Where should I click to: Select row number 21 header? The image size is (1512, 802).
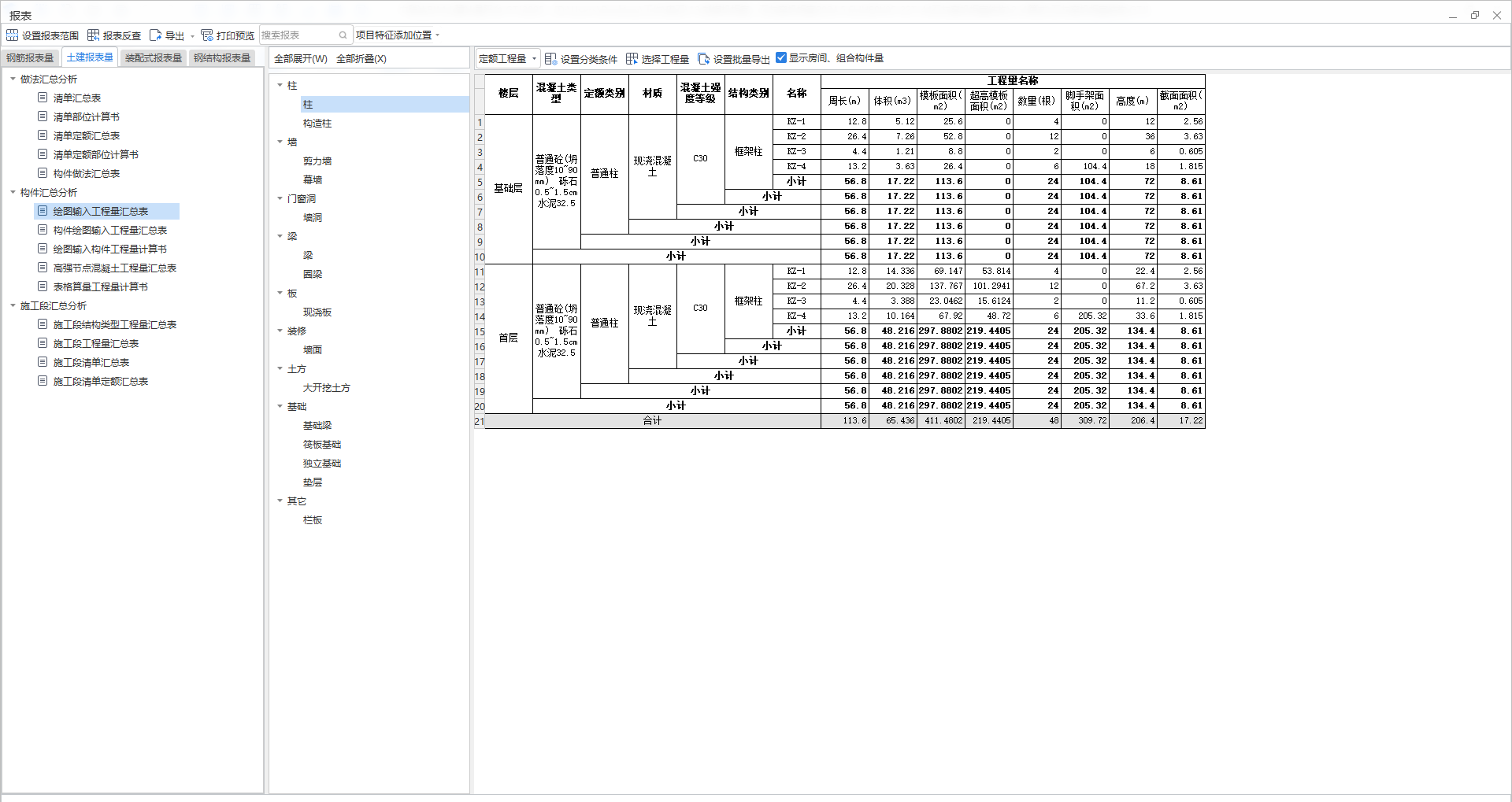click(x=479, y=422)
